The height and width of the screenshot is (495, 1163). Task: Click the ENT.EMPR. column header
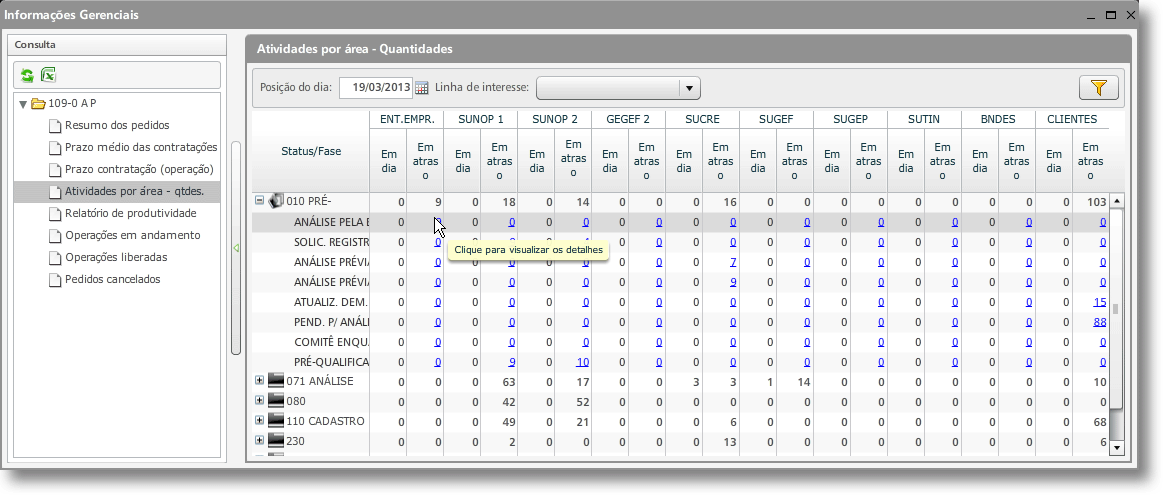coord(406,119)
